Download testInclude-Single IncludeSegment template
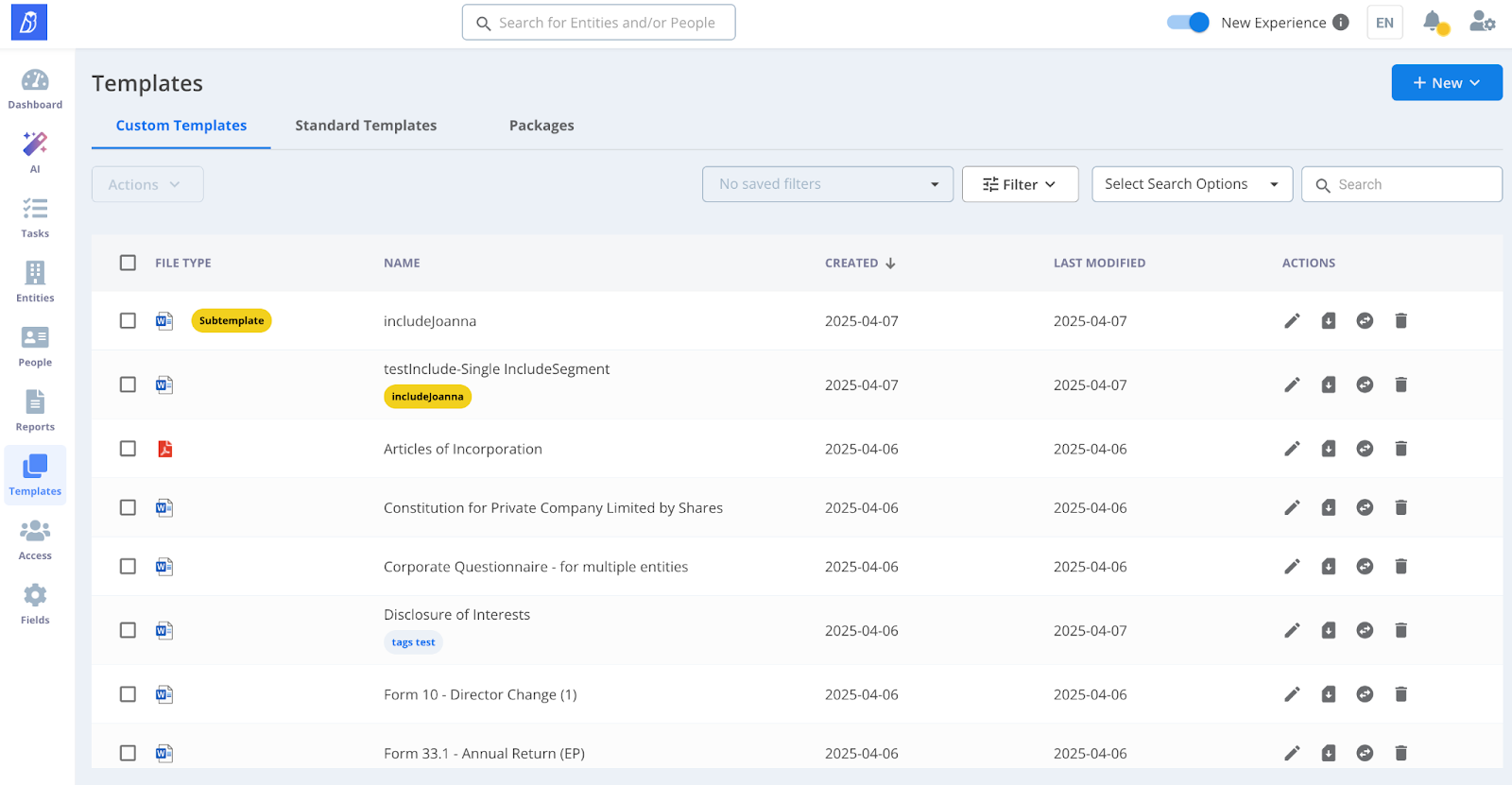Viewport: 1512px width, 785px height. click(x=1329, y=384)
